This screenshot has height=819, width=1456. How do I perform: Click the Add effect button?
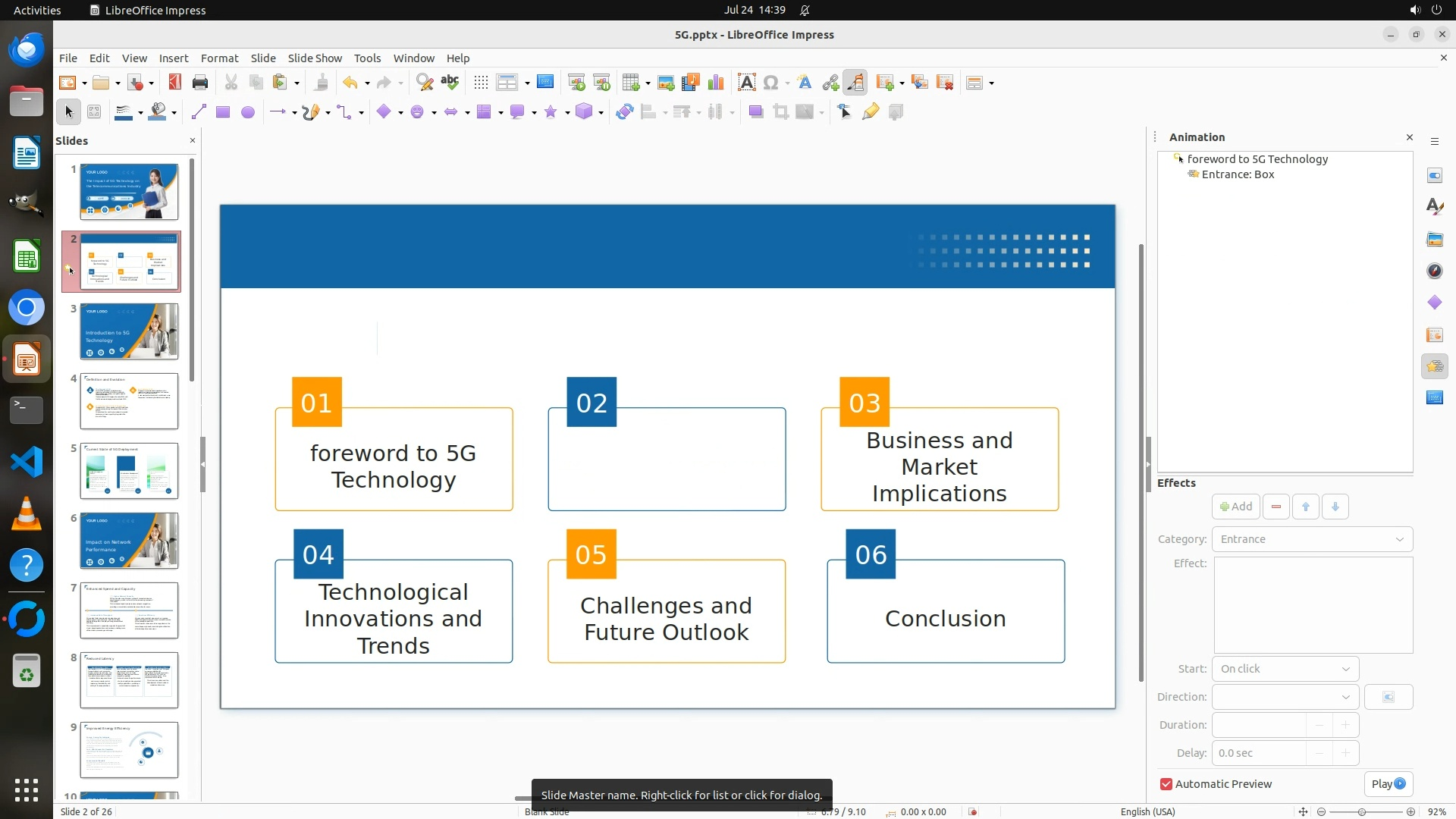point(1235,507)
